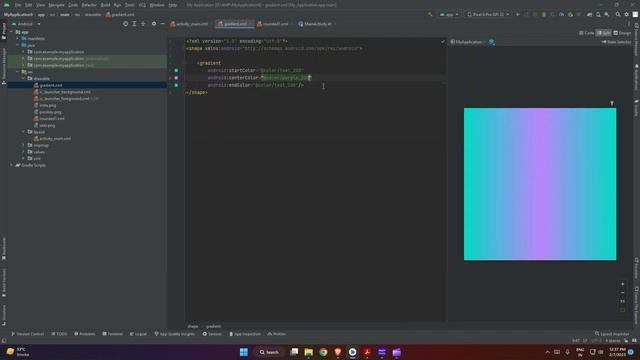Switch to MainActivity.kt editor tab
This screenshot has width=640, height=360.
pyautogui.click(x=315, y=24)
